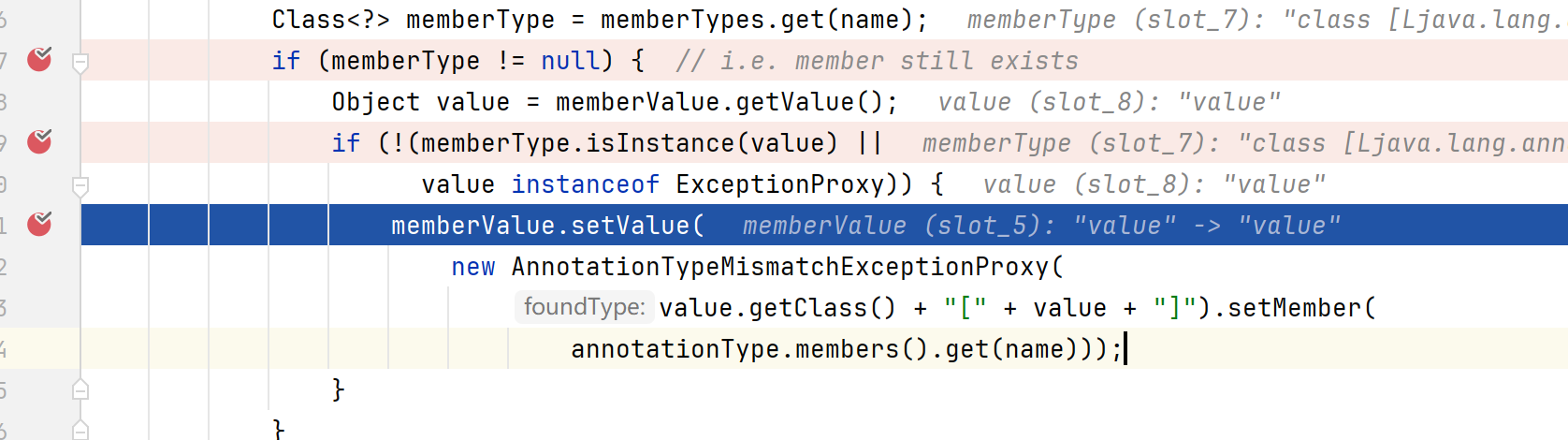
Task: Toggle breakpoint on highlighted 'memberValue.setValue(' line
Action: 39,225
